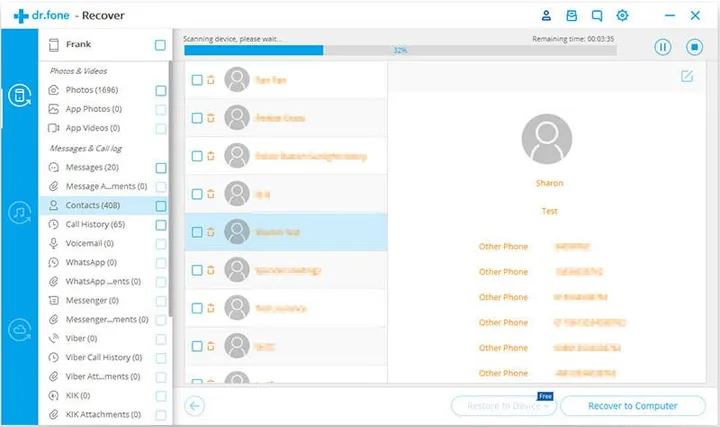This screenshot has height=427, width=720.
Task: Click the Remaining time 00:03:35 text
Action: click(x=573, y=39)
